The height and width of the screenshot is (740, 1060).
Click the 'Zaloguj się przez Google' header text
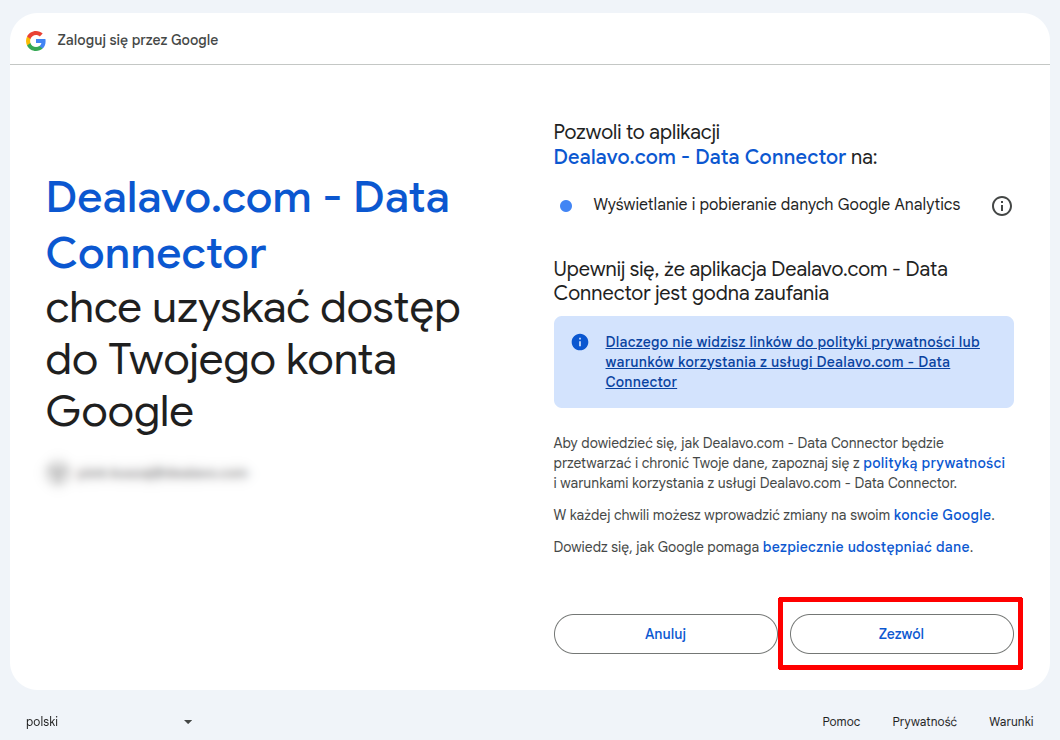[138, 40]
